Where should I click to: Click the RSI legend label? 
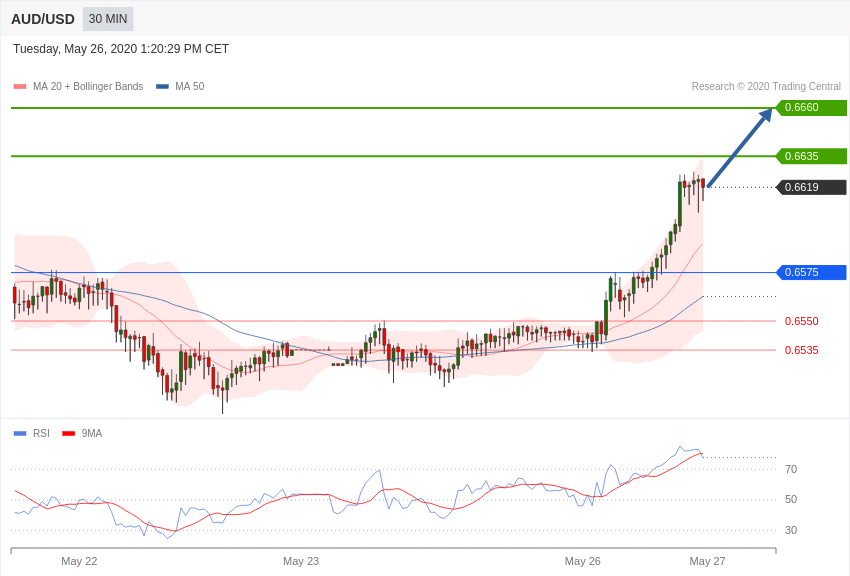tap(41, 433)
